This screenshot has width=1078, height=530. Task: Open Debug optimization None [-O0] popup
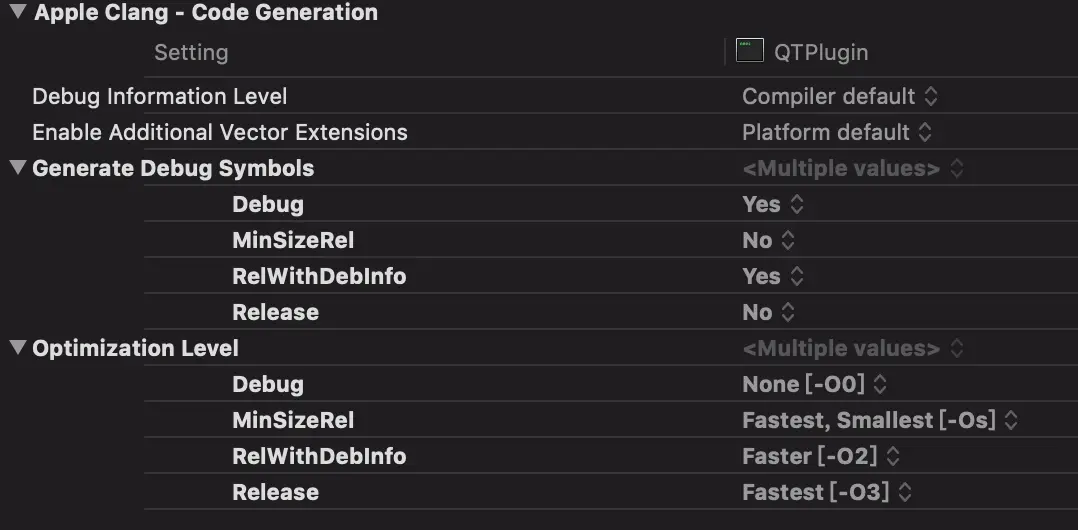[815, 384]
